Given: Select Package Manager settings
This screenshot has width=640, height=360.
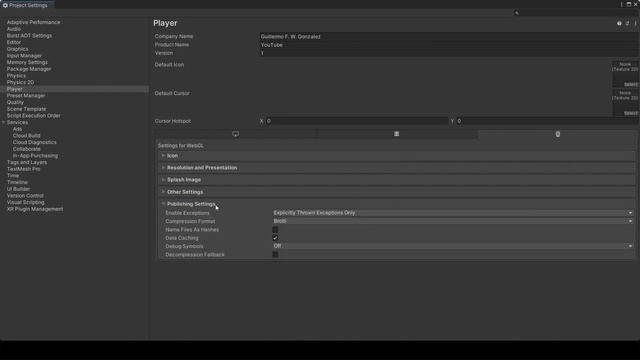Looking at the screenshot, I should click(x=29, y=69).
